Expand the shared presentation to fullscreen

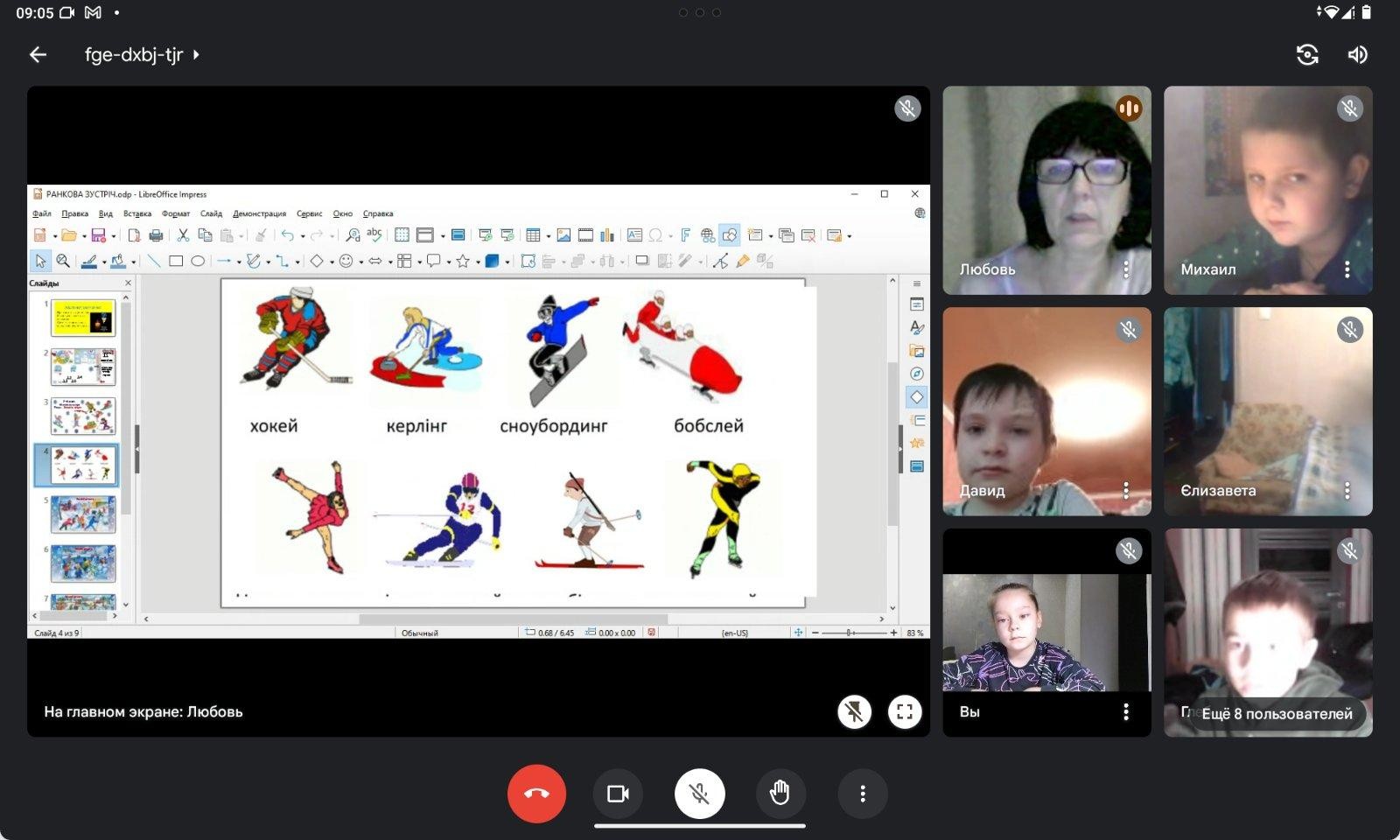905,711
